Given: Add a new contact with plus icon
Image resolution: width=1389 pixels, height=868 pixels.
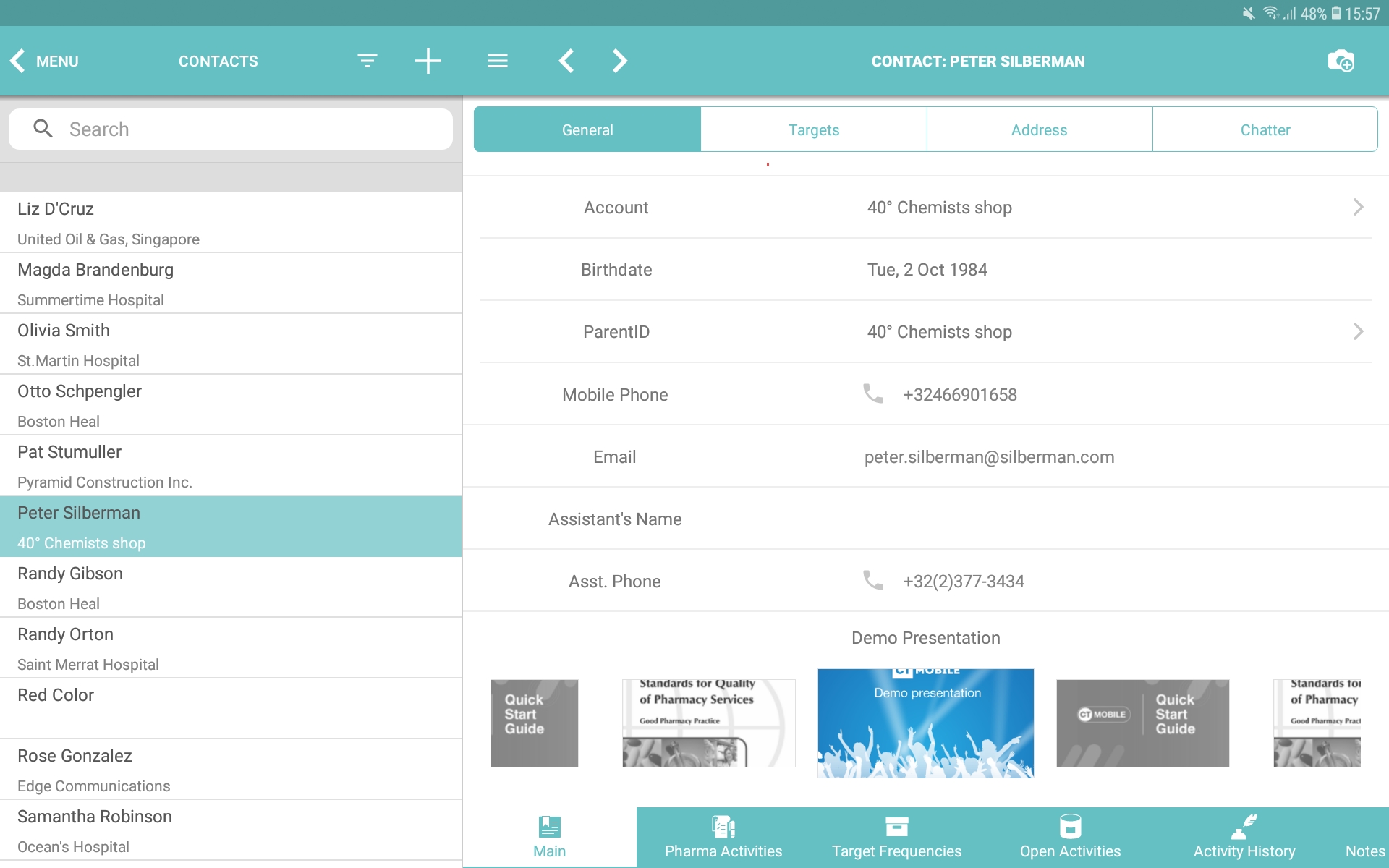Looking at the screenshot, I should pos(428,61).
